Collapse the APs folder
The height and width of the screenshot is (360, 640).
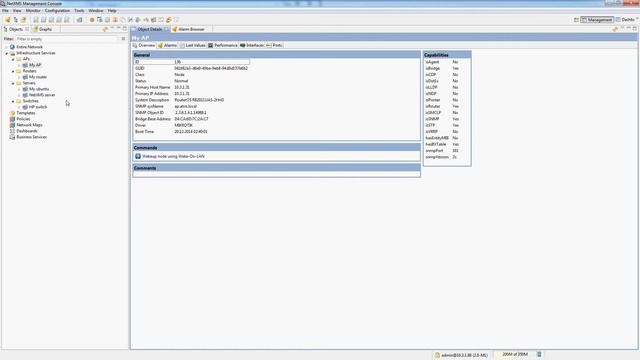click(13, 59)
